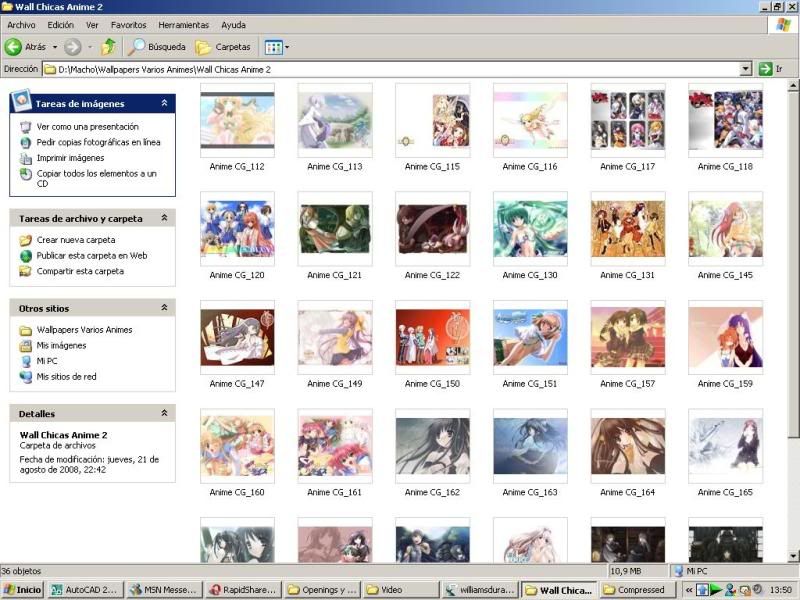
Task: Go back with the Atrás button
Action: coord(26,47)
